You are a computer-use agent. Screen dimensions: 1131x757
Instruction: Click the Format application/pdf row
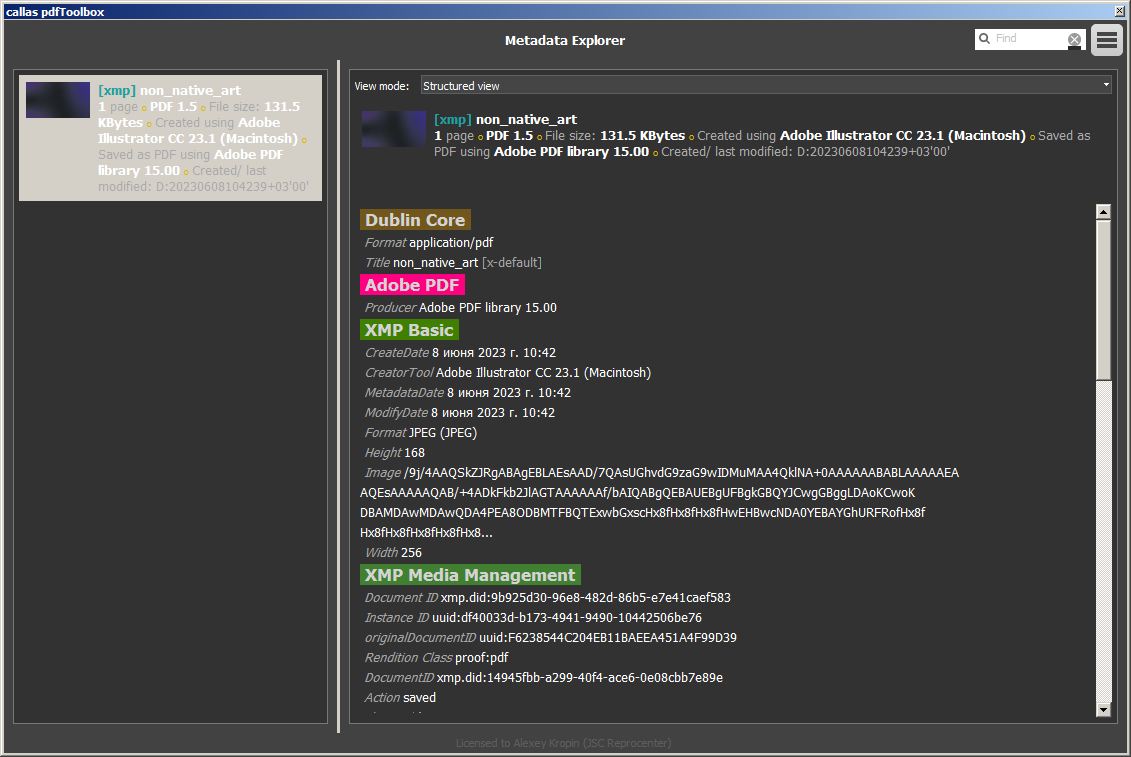(429, 242)
